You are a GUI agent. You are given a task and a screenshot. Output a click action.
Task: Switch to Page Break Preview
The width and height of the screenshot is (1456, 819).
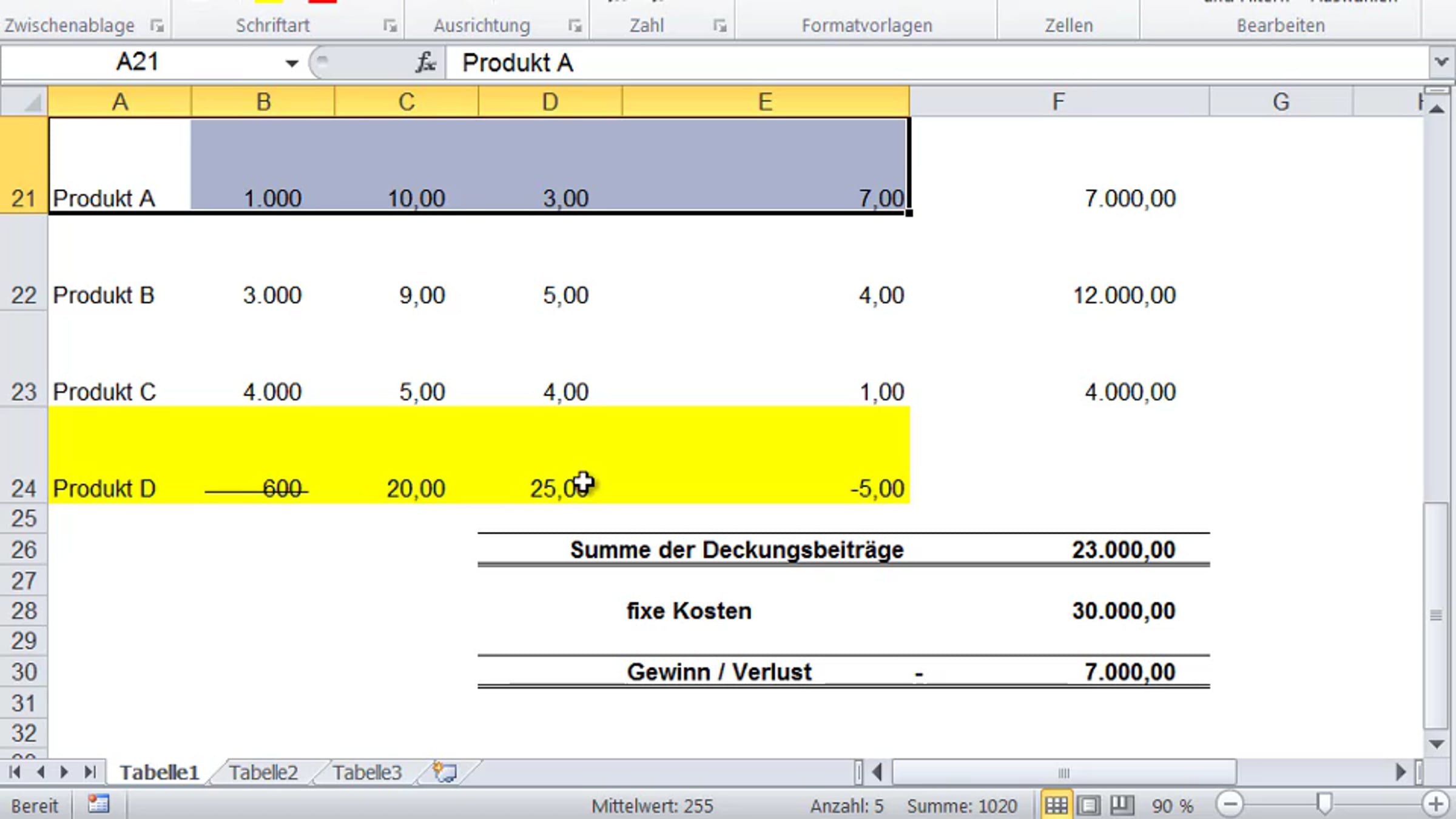(x=1122, y=806)
